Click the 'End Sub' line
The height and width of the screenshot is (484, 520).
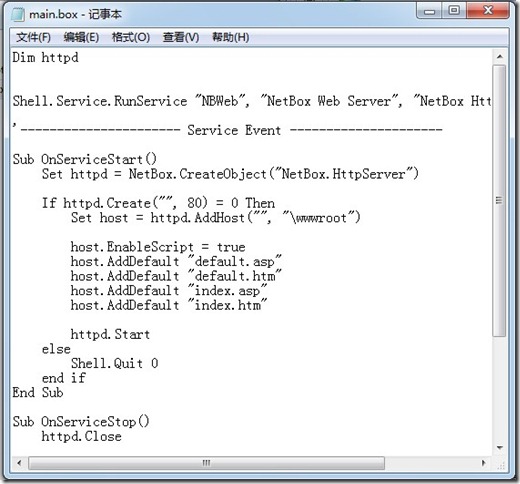tap(38, 393)
